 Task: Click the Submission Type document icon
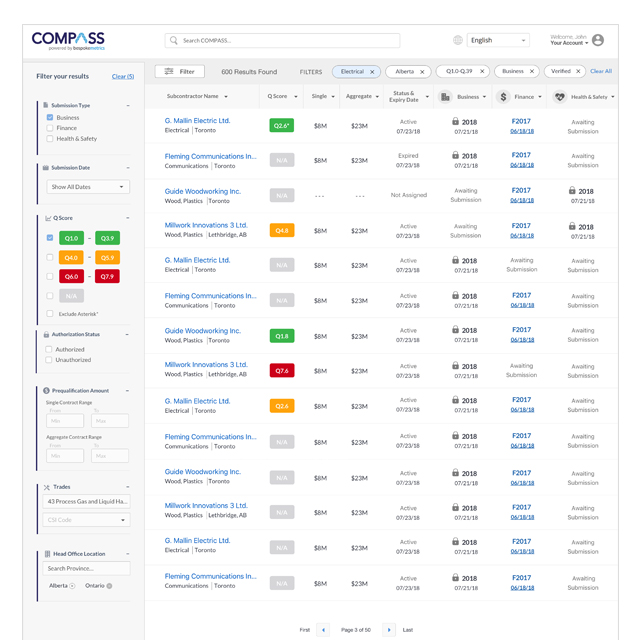46,105
